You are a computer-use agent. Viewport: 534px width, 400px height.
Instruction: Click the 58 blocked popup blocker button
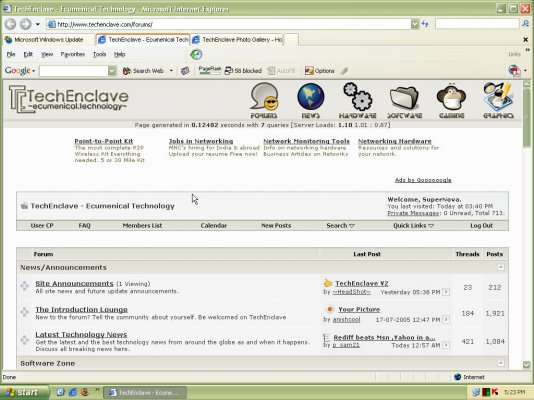243,71
